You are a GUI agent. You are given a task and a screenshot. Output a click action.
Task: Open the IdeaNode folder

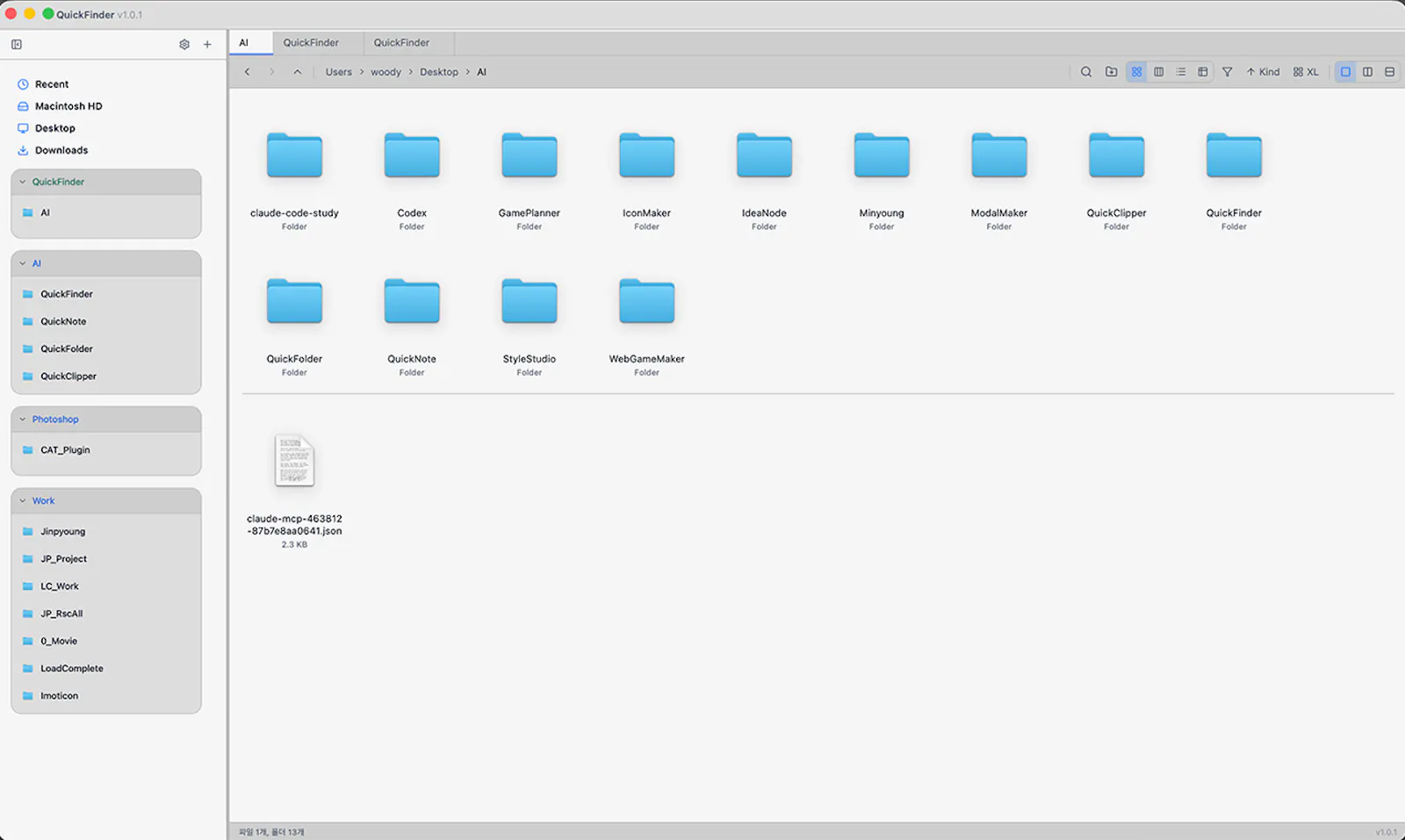tap(764, 155)
